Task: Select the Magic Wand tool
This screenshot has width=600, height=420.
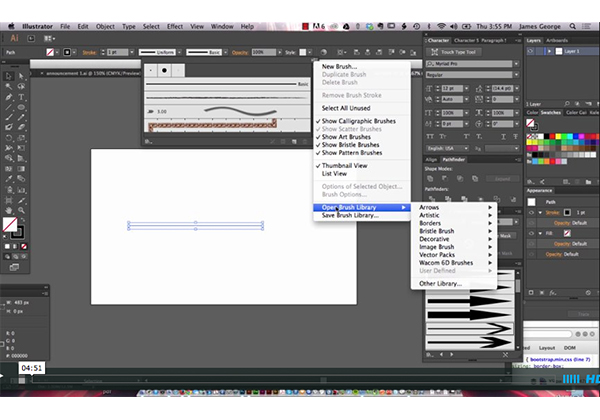Action: [9, 86]
